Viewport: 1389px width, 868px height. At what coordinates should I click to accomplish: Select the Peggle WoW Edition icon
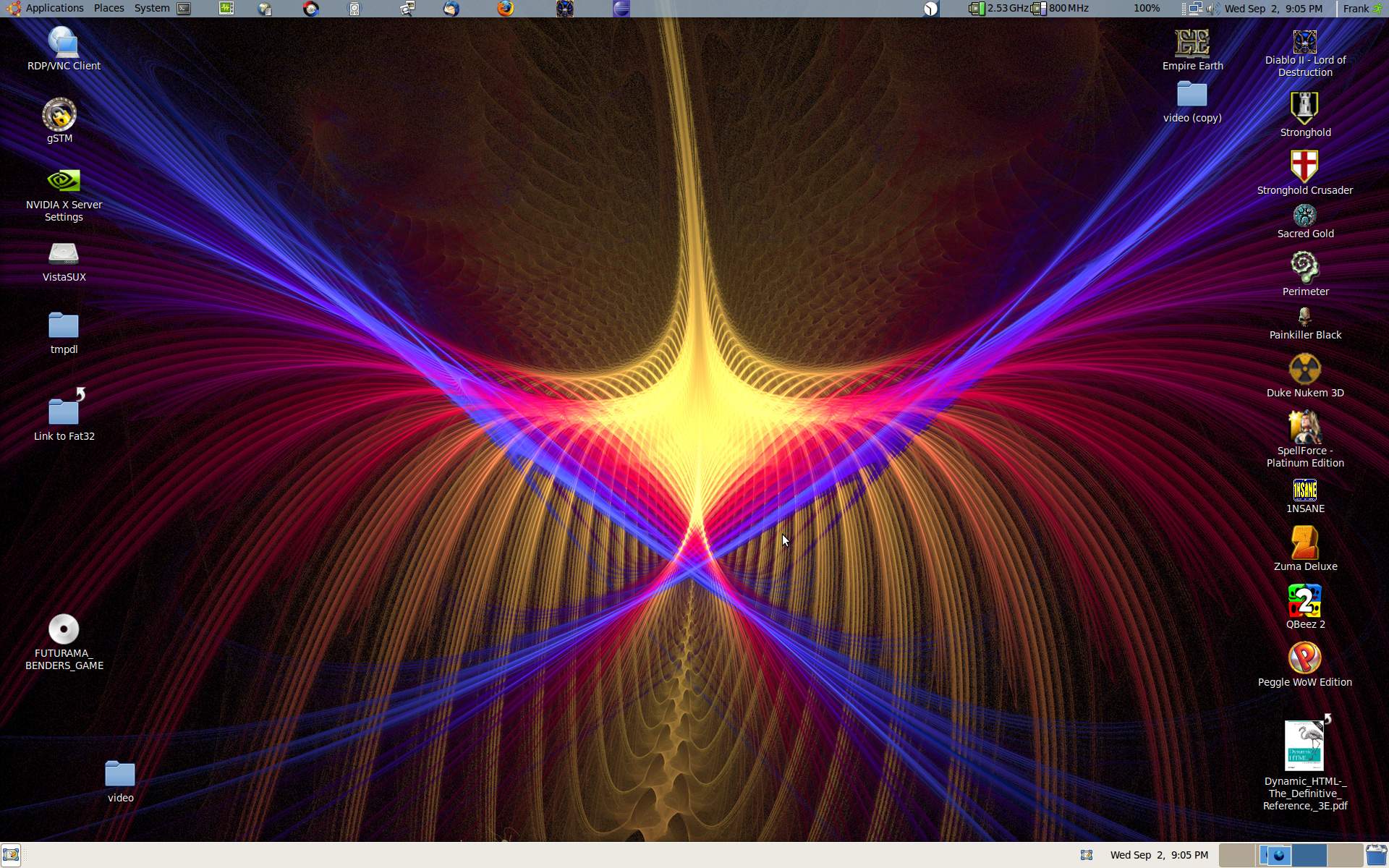coord(1305,664)
